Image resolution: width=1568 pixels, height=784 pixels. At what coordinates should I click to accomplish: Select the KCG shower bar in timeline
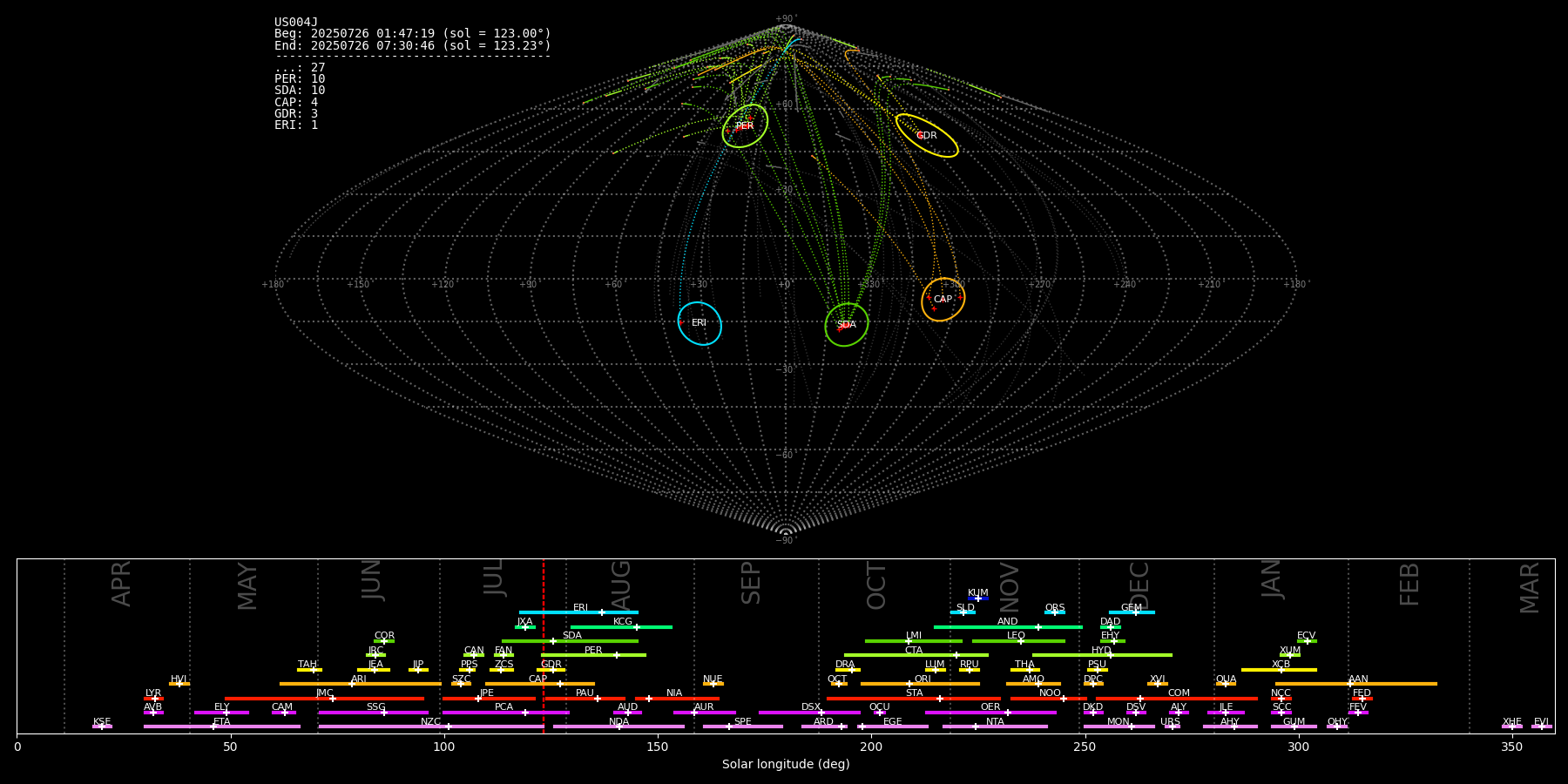[x=621, y=626]
